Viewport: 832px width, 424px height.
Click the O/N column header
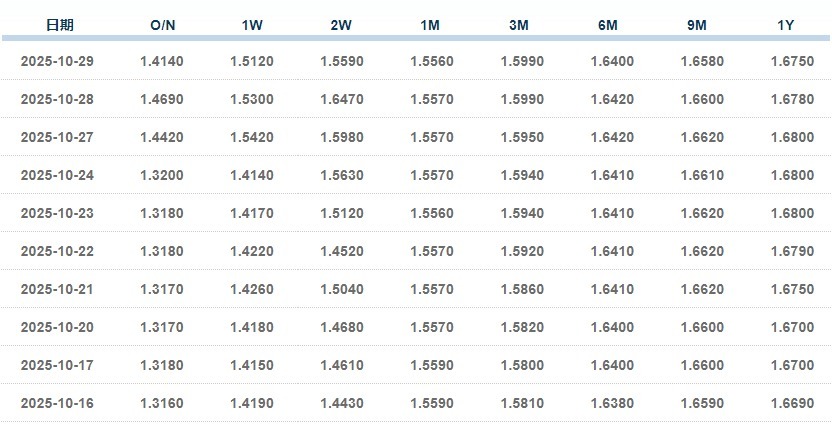click(162, 24)
